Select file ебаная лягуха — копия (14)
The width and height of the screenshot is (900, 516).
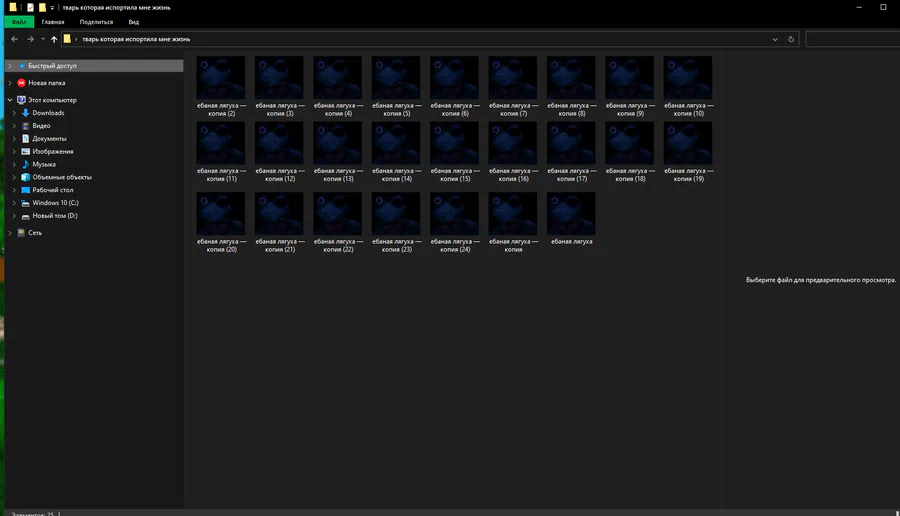tap(396, 152)
